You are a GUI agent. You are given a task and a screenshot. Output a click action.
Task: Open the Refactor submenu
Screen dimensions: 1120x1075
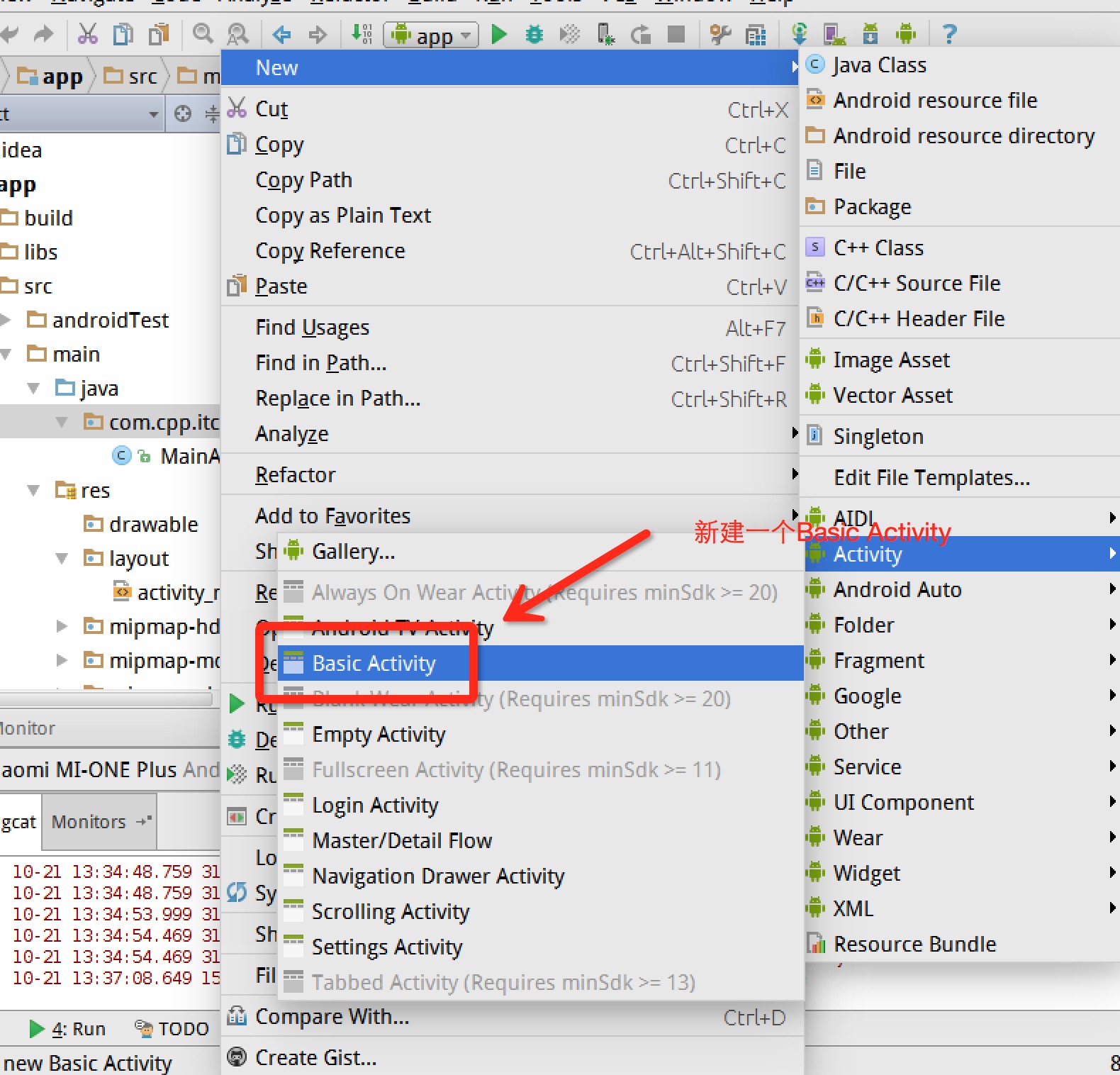pyautogui.click(x=510, y=474)
